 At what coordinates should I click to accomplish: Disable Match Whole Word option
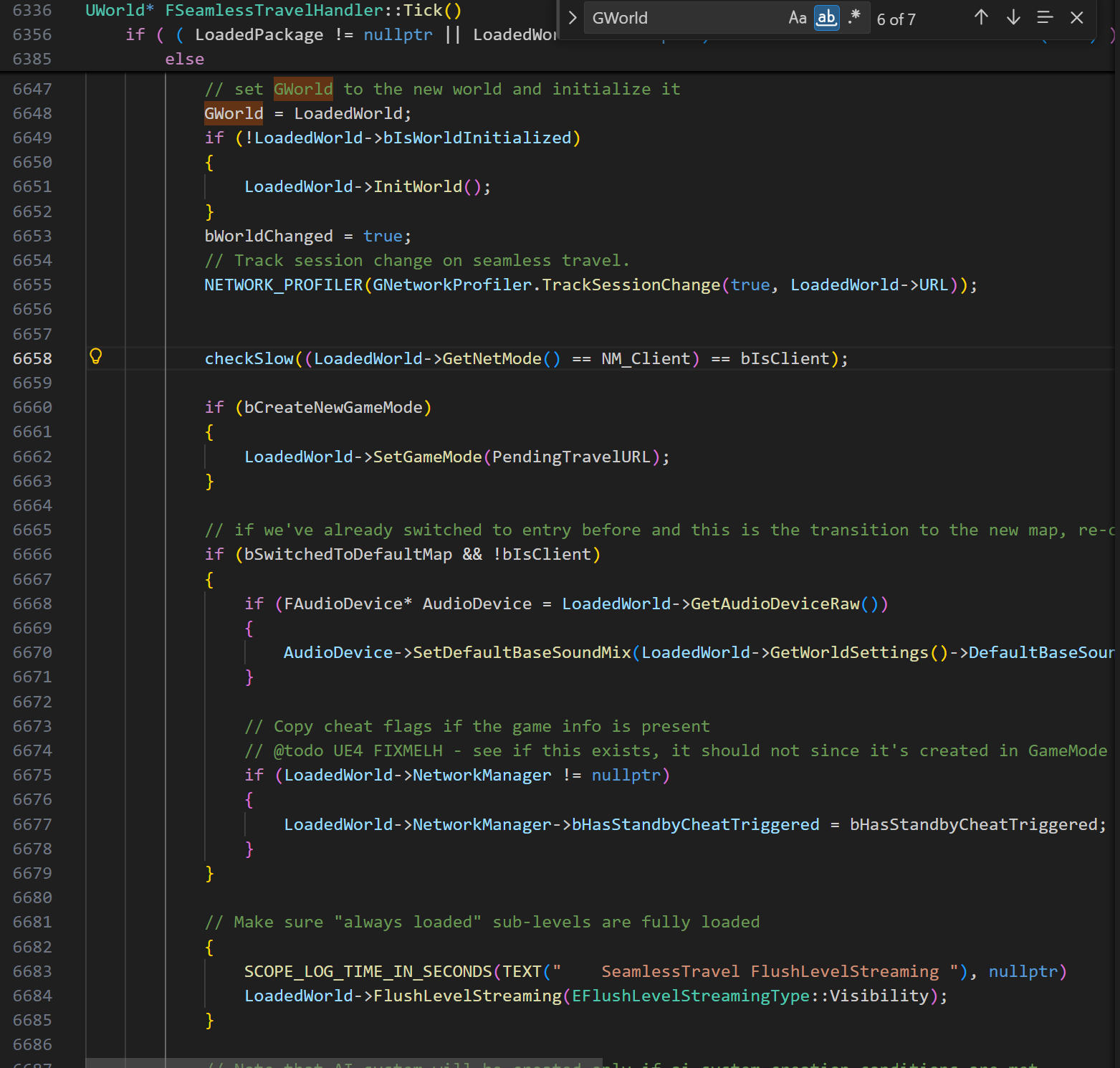coord(826,18)
